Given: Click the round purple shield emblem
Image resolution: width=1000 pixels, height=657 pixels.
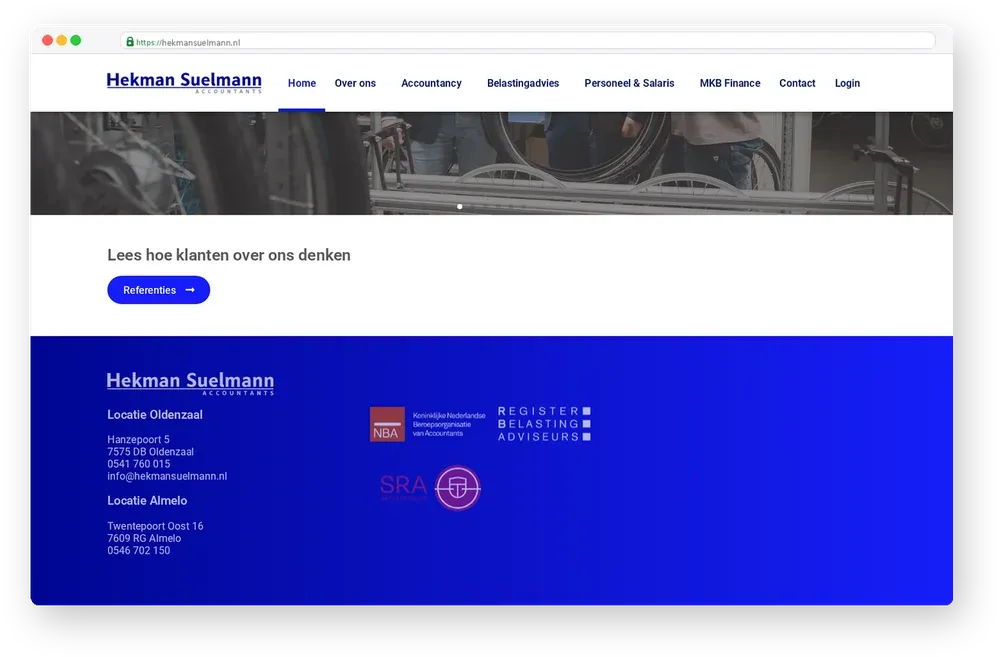Looking at the screenshot, I should (x=457, y=488).
